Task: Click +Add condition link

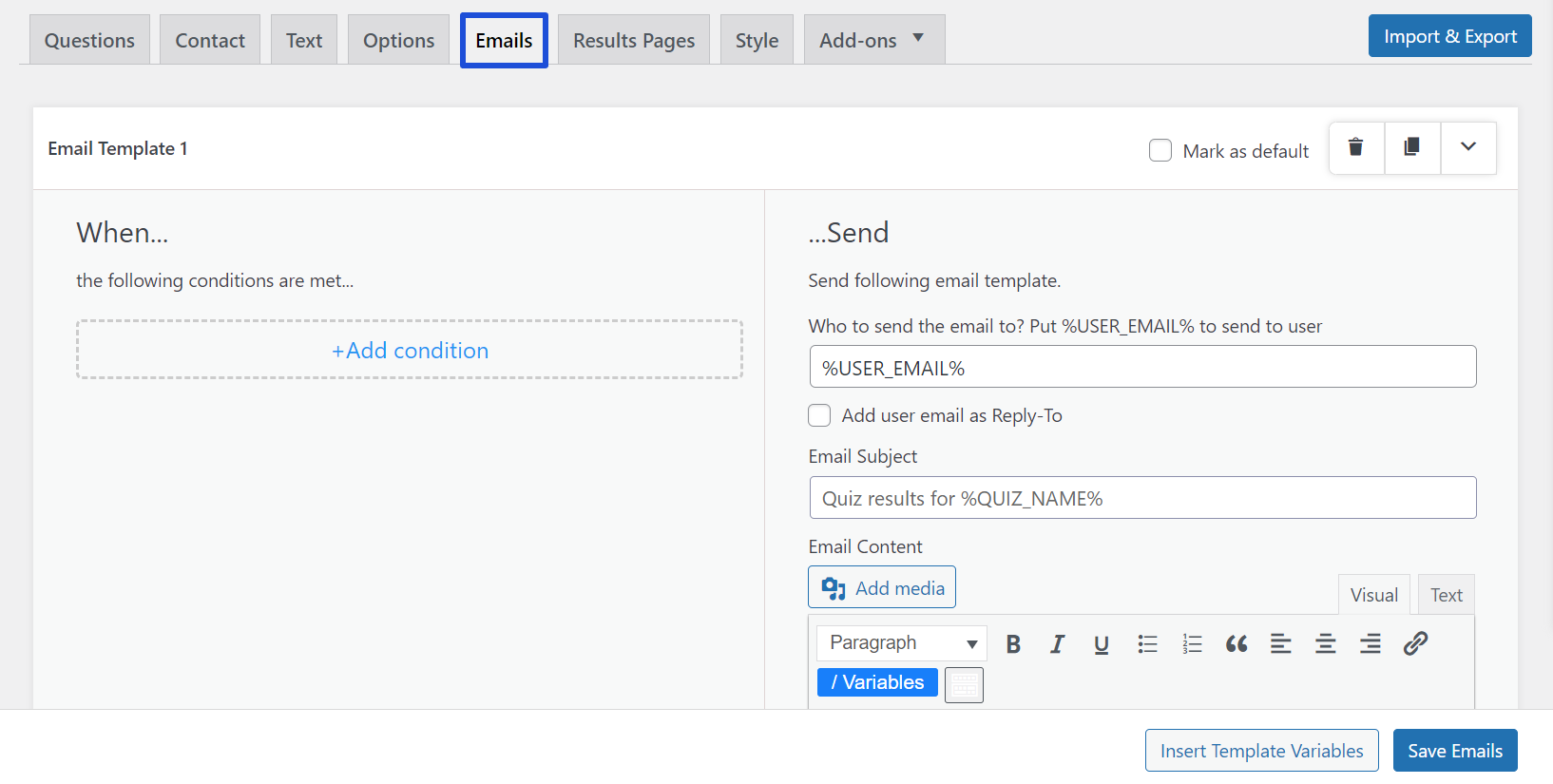Action: (410, 351)
